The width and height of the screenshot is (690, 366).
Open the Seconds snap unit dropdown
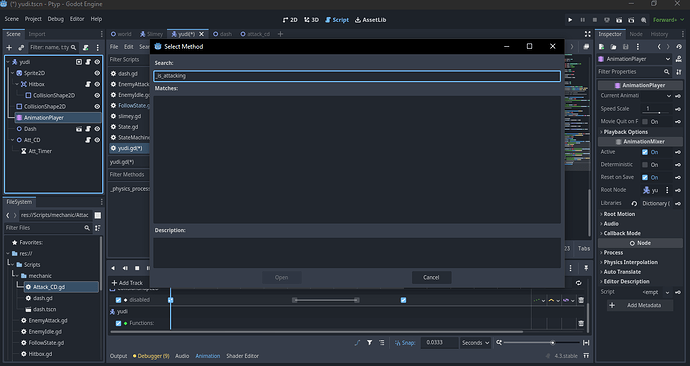click(x=475, y=343)
